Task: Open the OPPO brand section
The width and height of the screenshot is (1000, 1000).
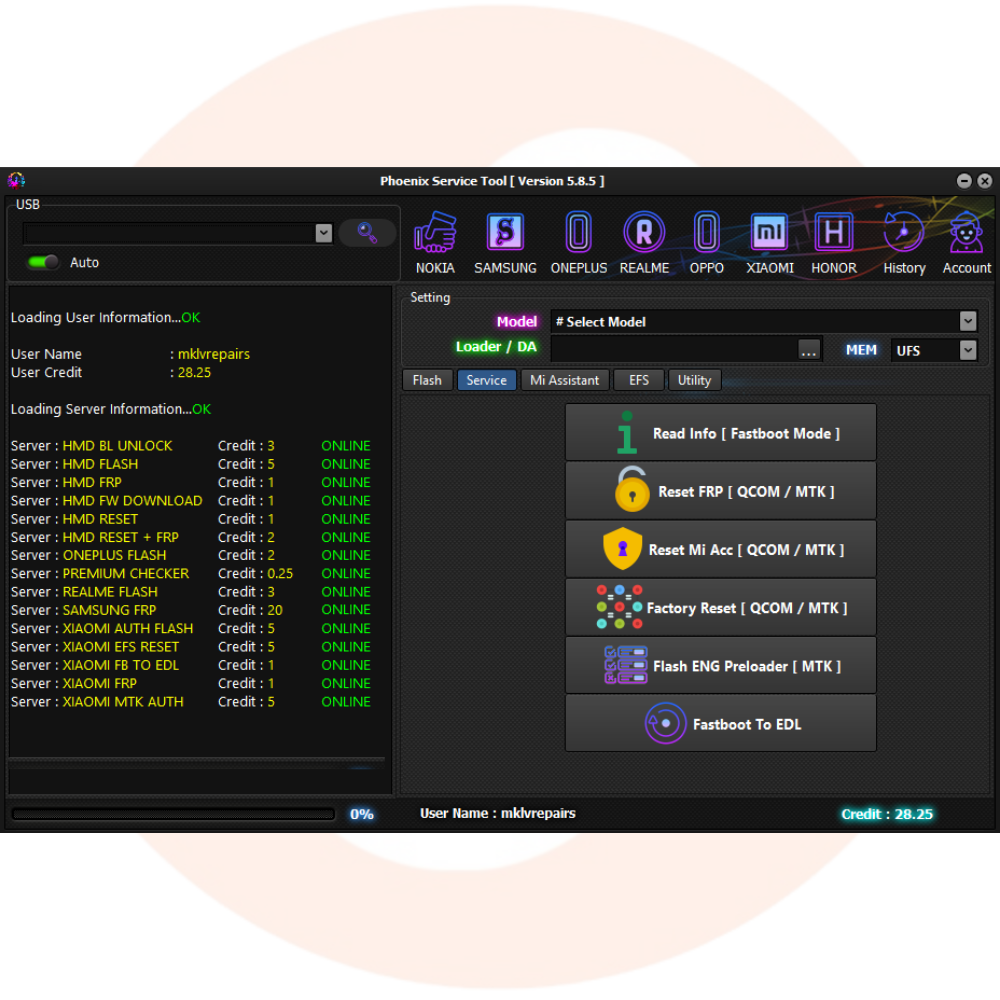Action: coord(707,243)
